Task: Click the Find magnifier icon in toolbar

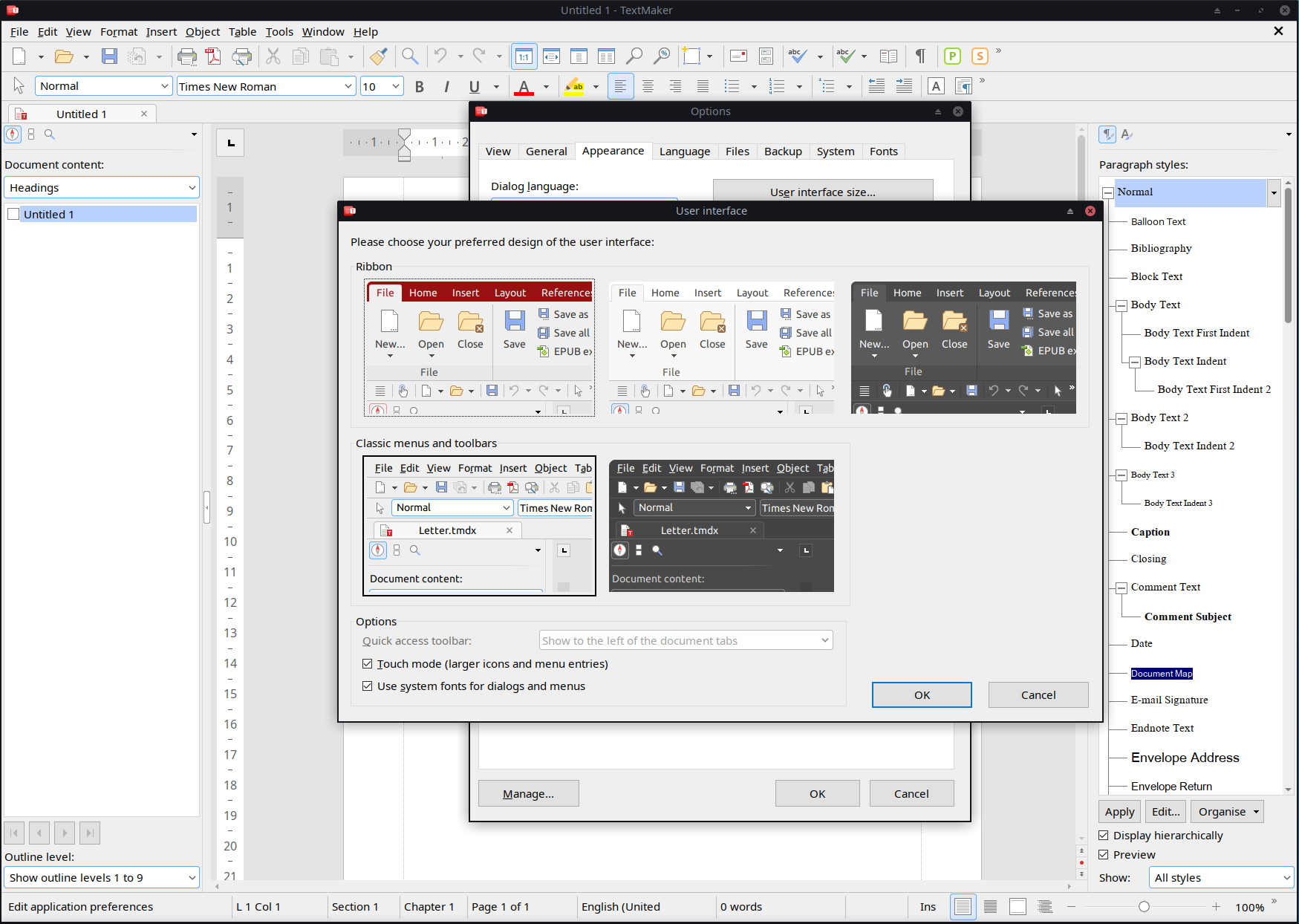Action: coord(409,56)
